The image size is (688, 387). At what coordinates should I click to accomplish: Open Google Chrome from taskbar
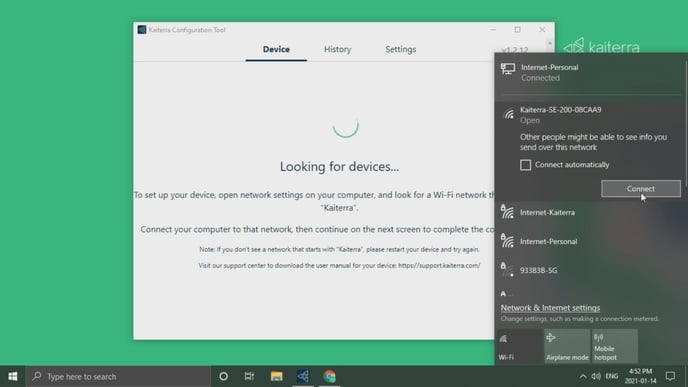click(x=330, y=376)
